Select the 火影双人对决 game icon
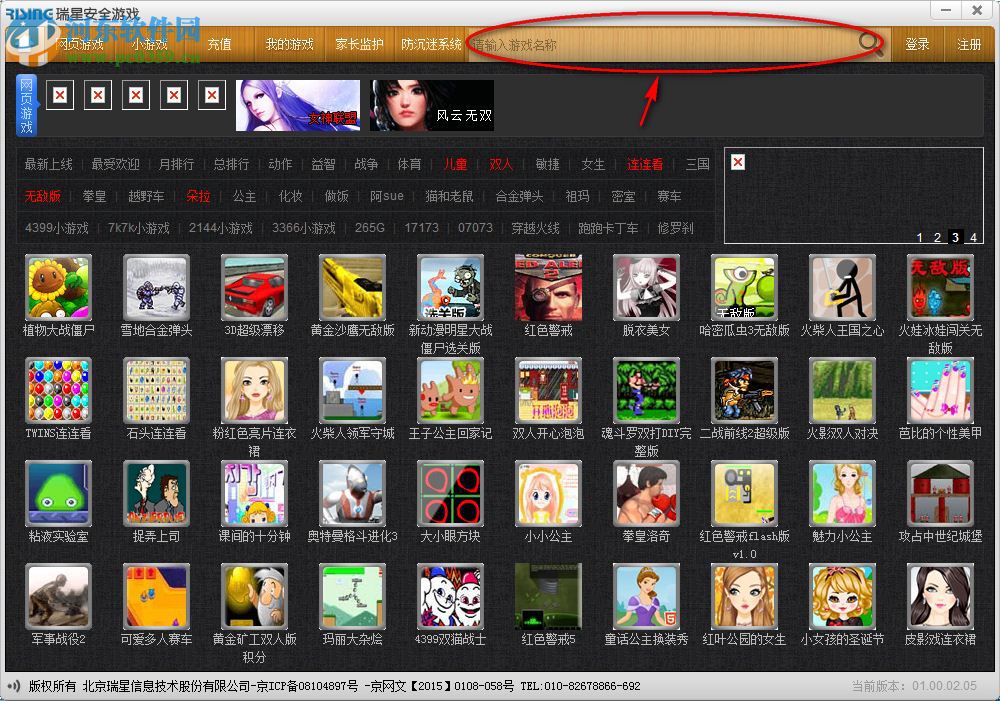The width and height of the screenshot is (1000, 701). pos(842,390)
